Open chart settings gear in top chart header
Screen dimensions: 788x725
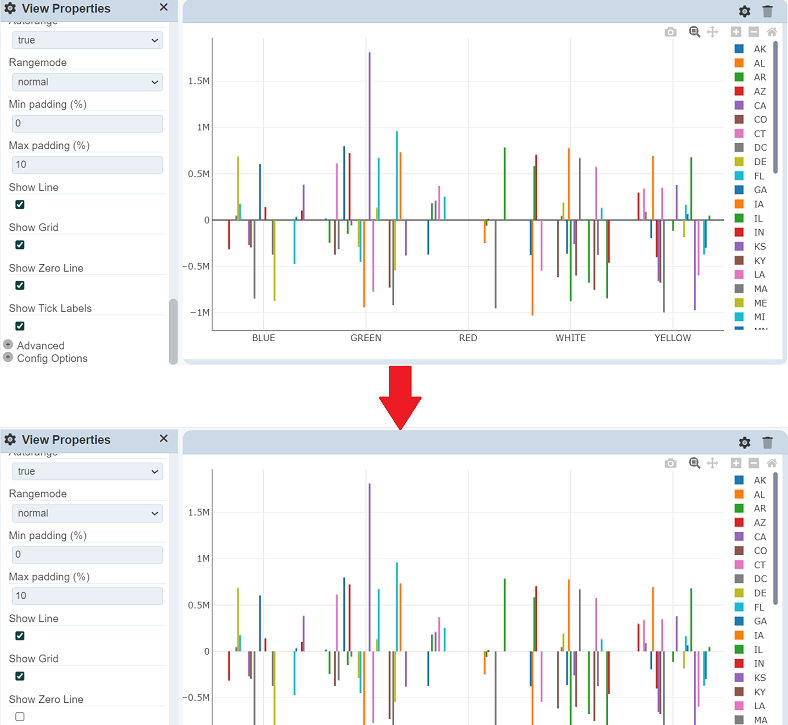click(x=745, y=11)
